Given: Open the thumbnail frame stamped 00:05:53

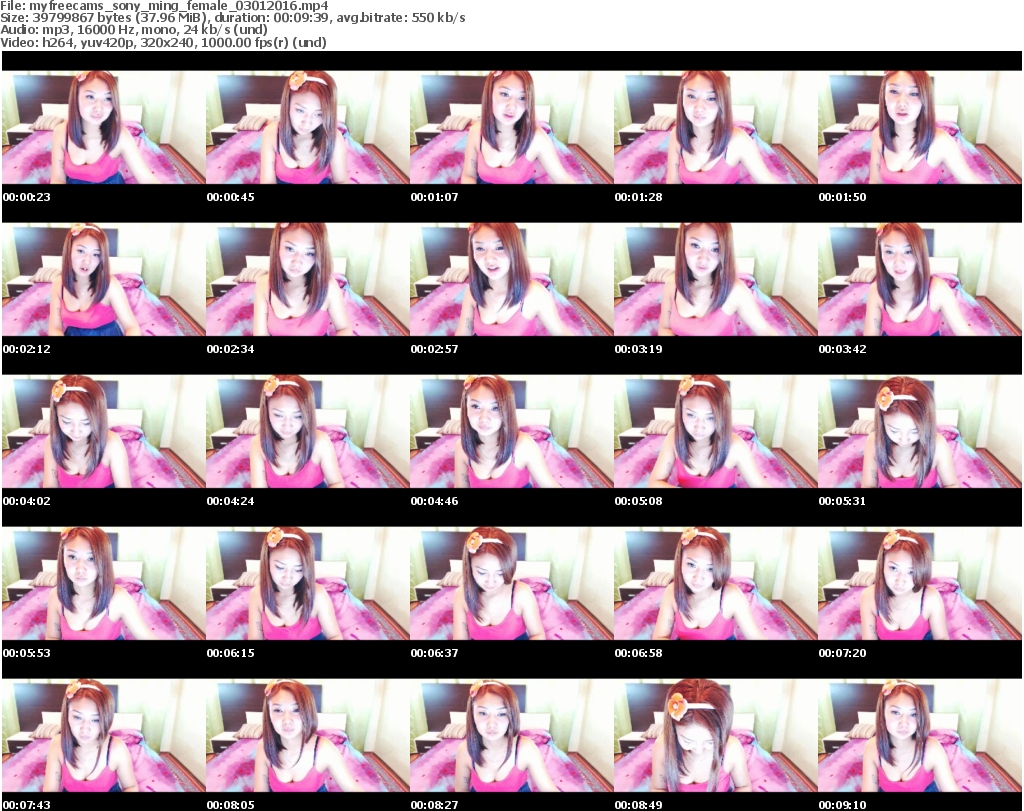Looking at the screenshot, I should coord(103,584).
